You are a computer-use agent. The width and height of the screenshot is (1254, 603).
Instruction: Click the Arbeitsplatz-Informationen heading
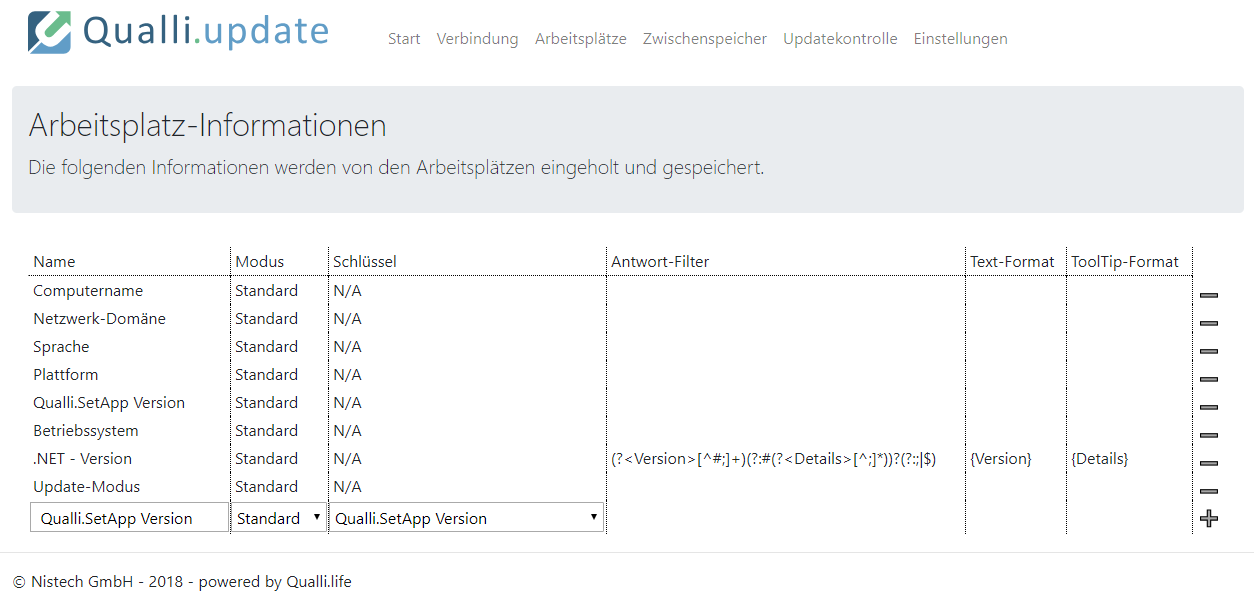208,126
